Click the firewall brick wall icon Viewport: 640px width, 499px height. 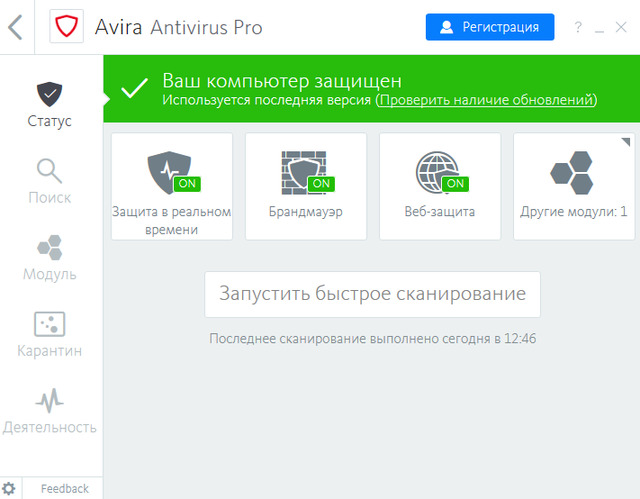coord(304,173)
